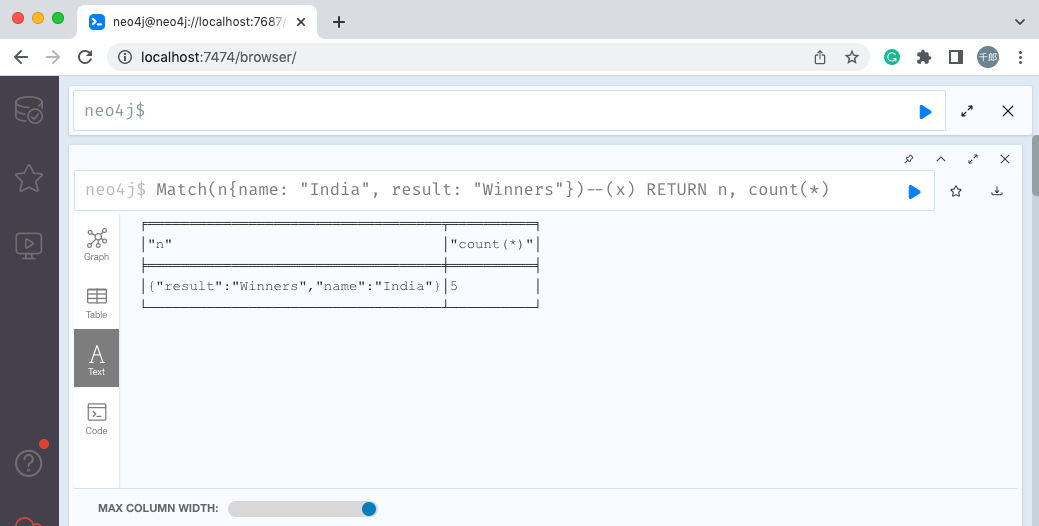Select the India Winners result row
The image size is (1039, 526).
click(340, 286)
